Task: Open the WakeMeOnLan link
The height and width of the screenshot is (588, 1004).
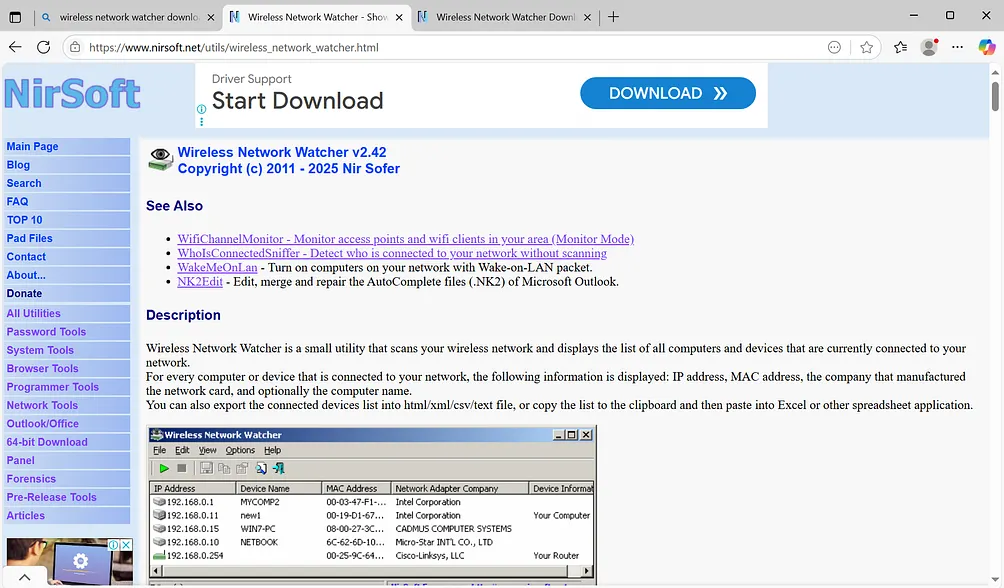Action: [218, 267]
